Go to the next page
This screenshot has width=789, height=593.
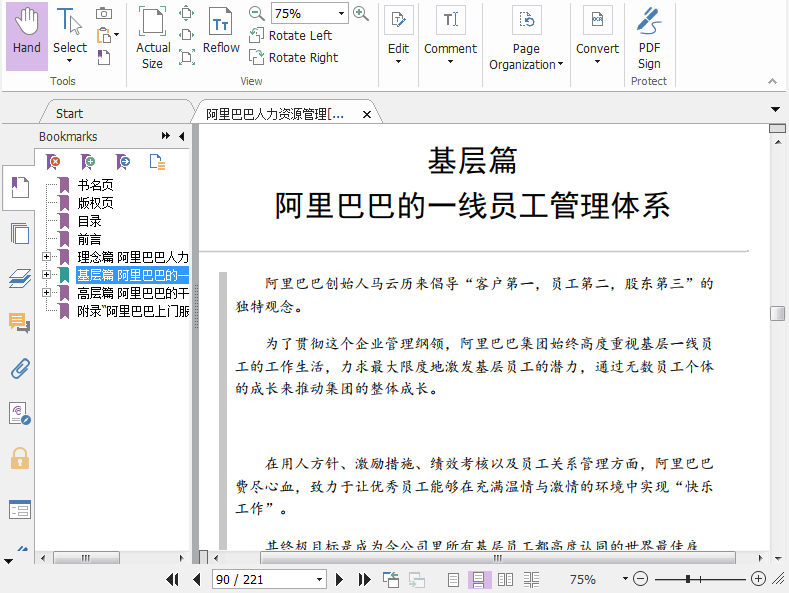340,579
